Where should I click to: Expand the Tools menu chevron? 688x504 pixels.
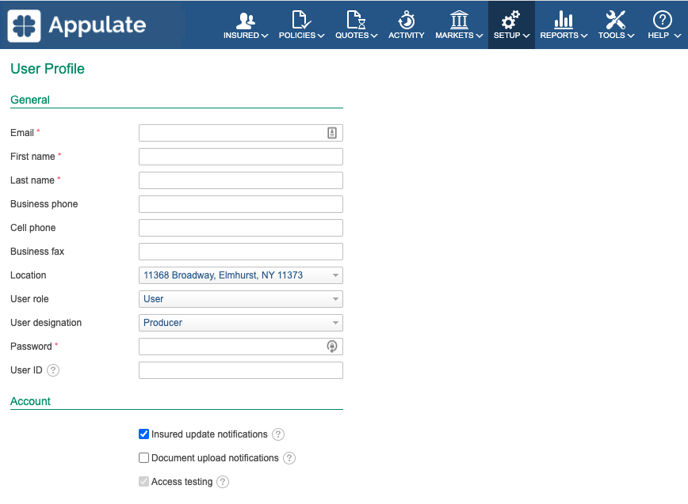coord(631,36)
